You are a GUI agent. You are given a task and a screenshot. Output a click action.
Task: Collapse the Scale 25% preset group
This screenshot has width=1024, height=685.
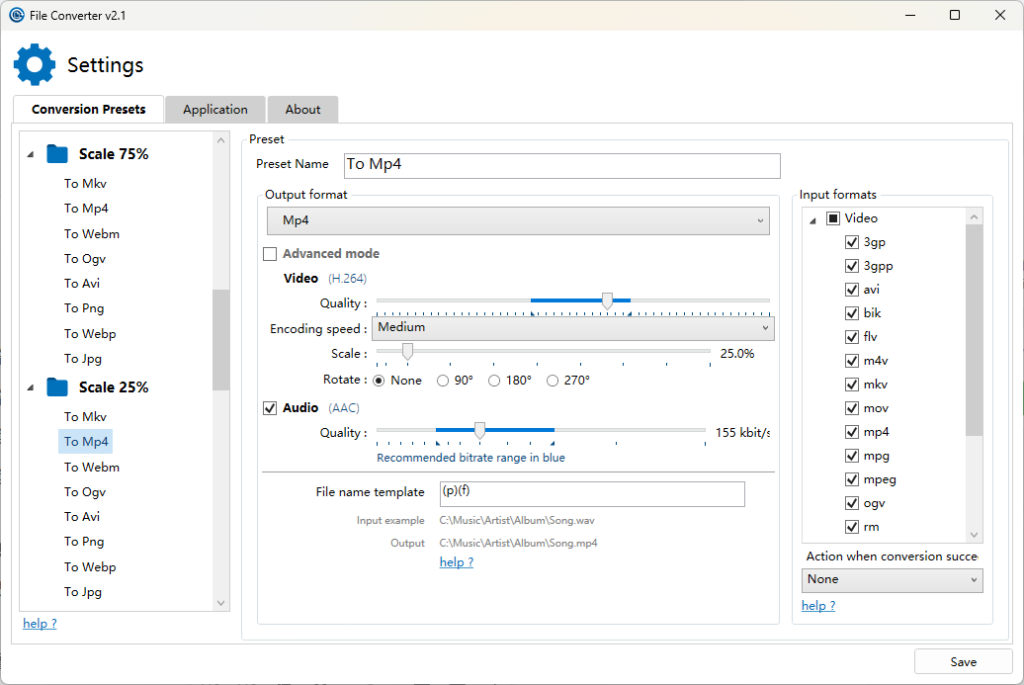[30, 388]
